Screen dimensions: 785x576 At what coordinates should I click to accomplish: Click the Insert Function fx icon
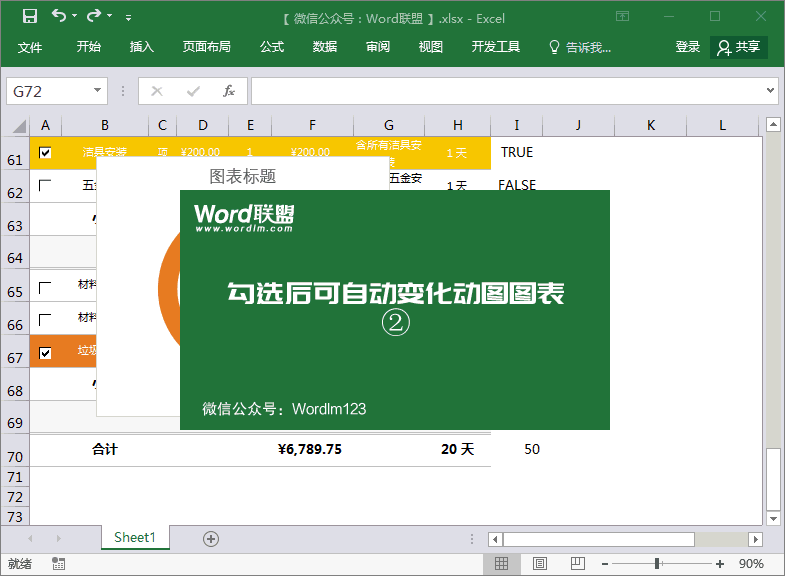(x=229, y=91)
